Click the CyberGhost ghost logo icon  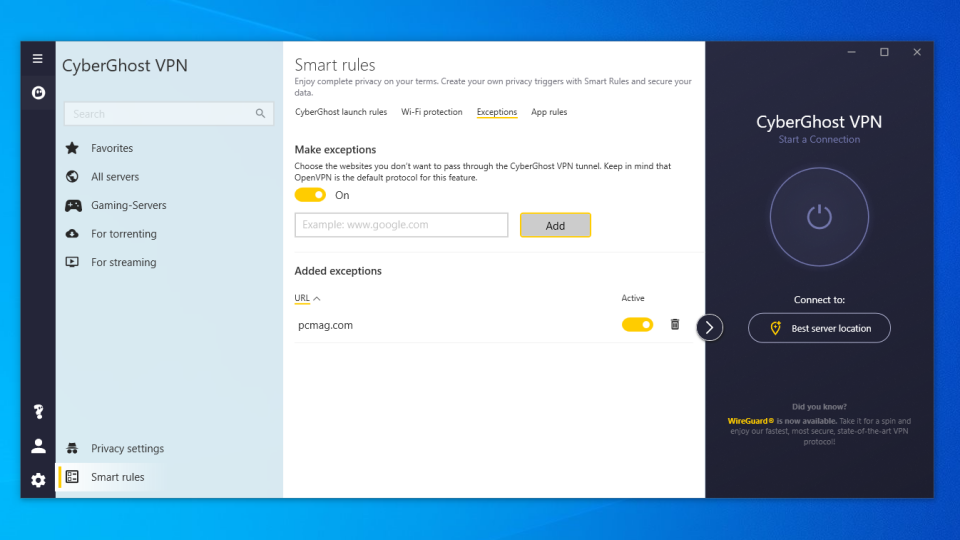click(38, 92)
